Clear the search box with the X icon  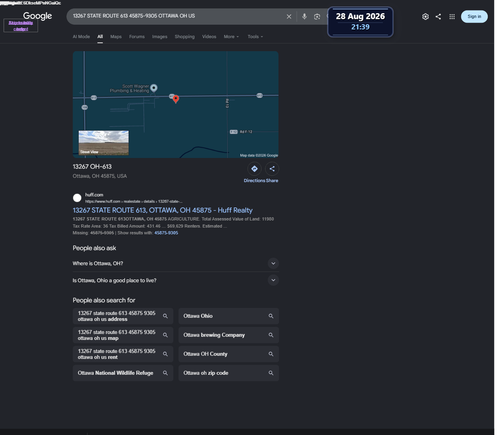pos(289,16)
